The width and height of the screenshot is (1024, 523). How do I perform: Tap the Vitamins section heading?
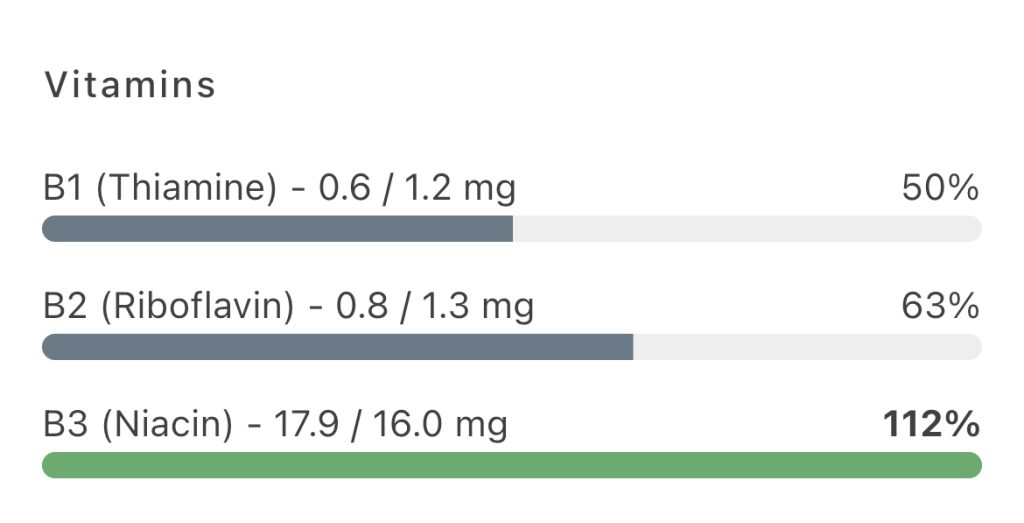130,86
